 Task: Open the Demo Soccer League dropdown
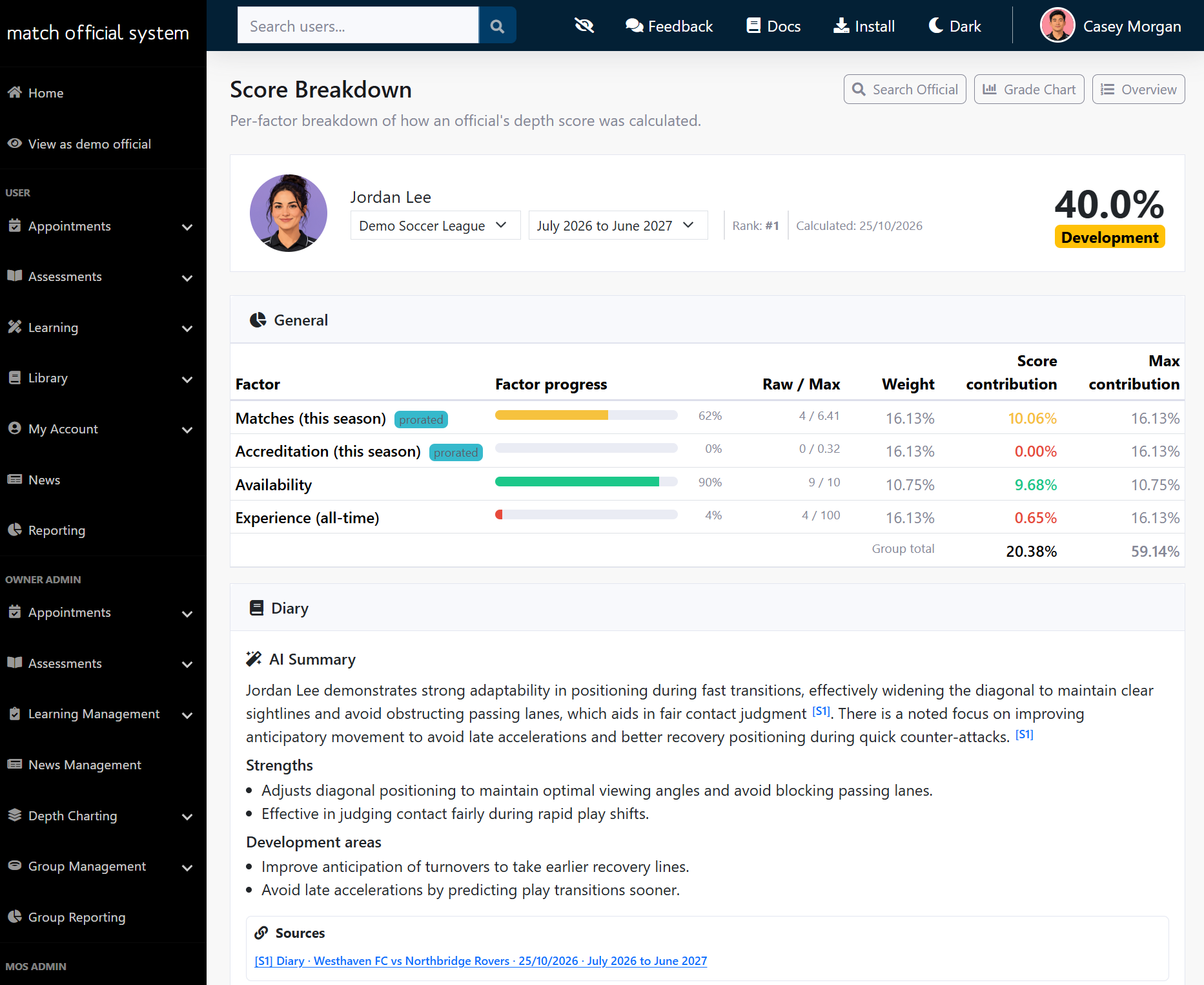[435, 225]
